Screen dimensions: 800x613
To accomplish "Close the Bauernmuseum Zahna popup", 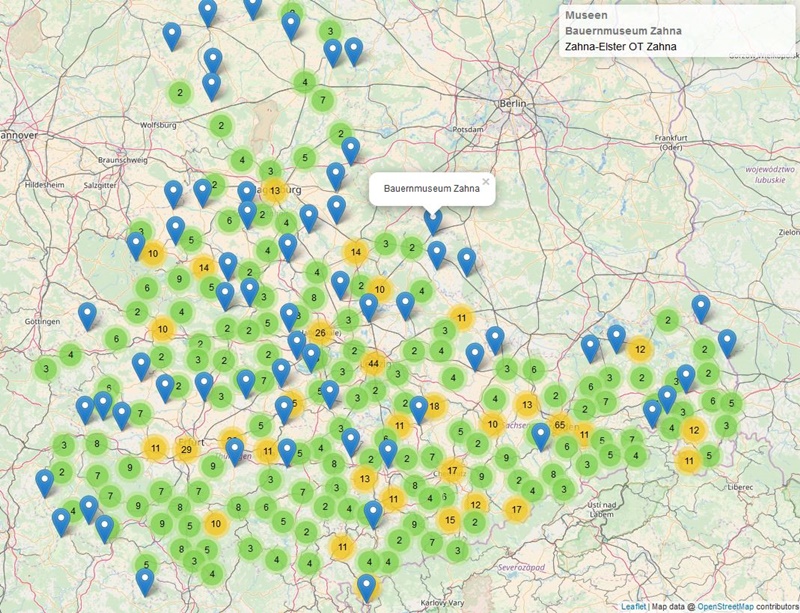I will point(486,182).
